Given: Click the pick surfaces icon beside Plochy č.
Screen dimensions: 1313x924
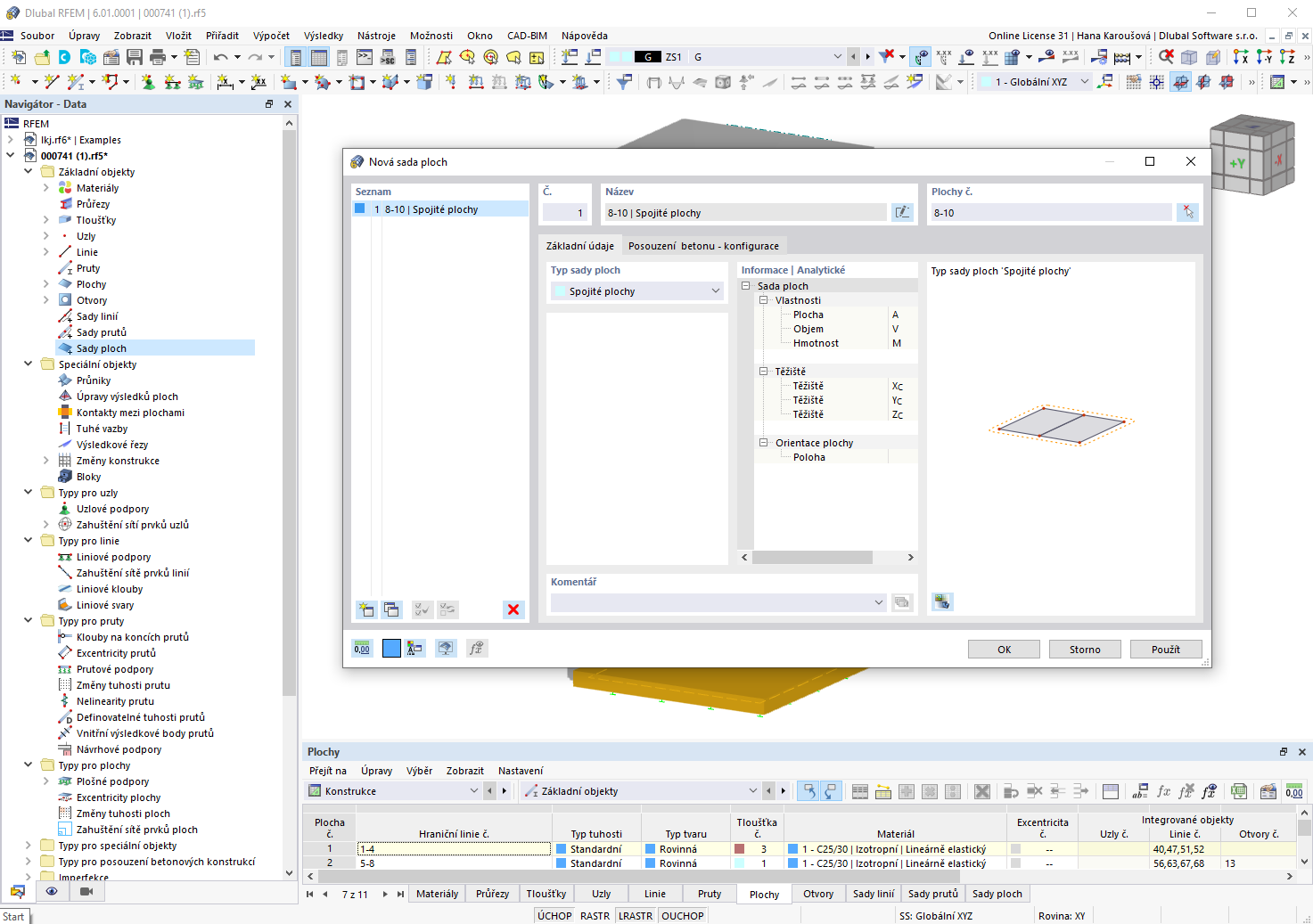Looking at the screenshot, I should (1188, 212).
